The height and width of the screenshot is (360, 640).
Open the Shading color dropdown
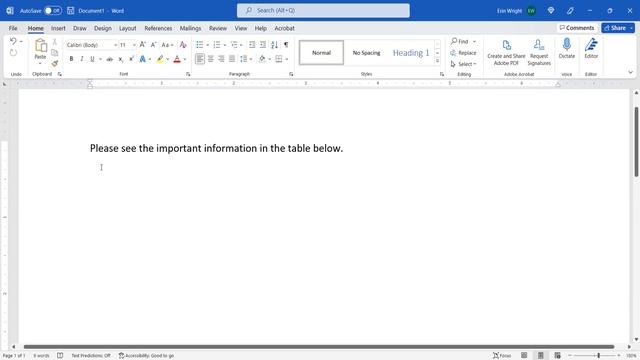(x=270, y=59)
